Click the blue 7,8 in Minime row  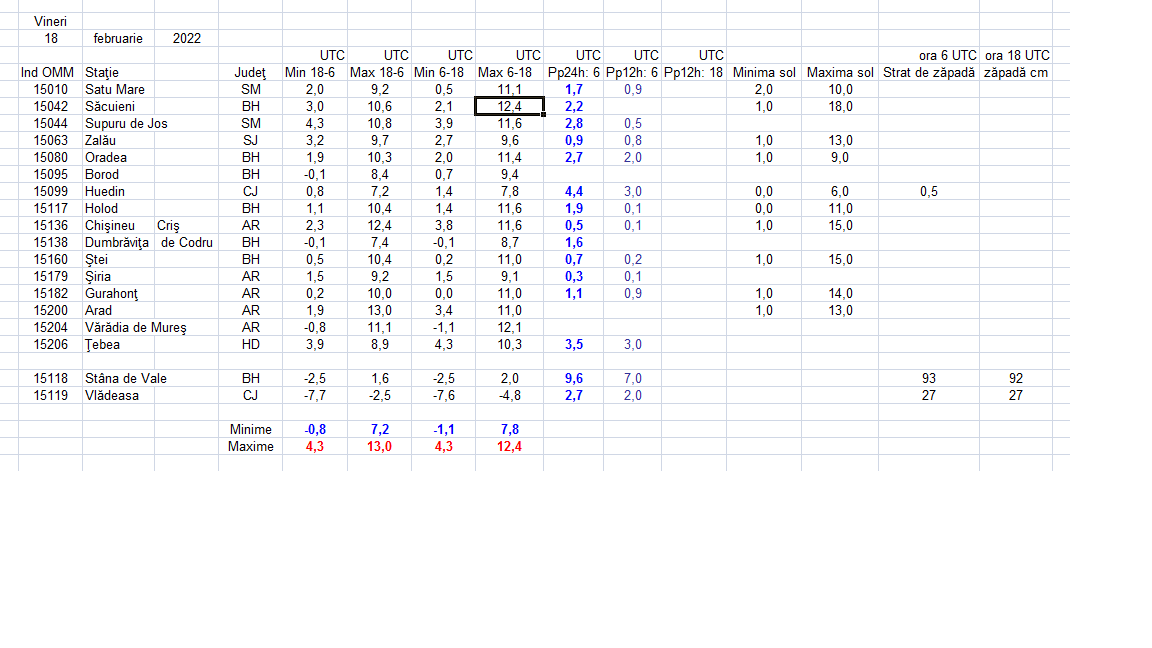pyautogui.click(x=509, y=429)
